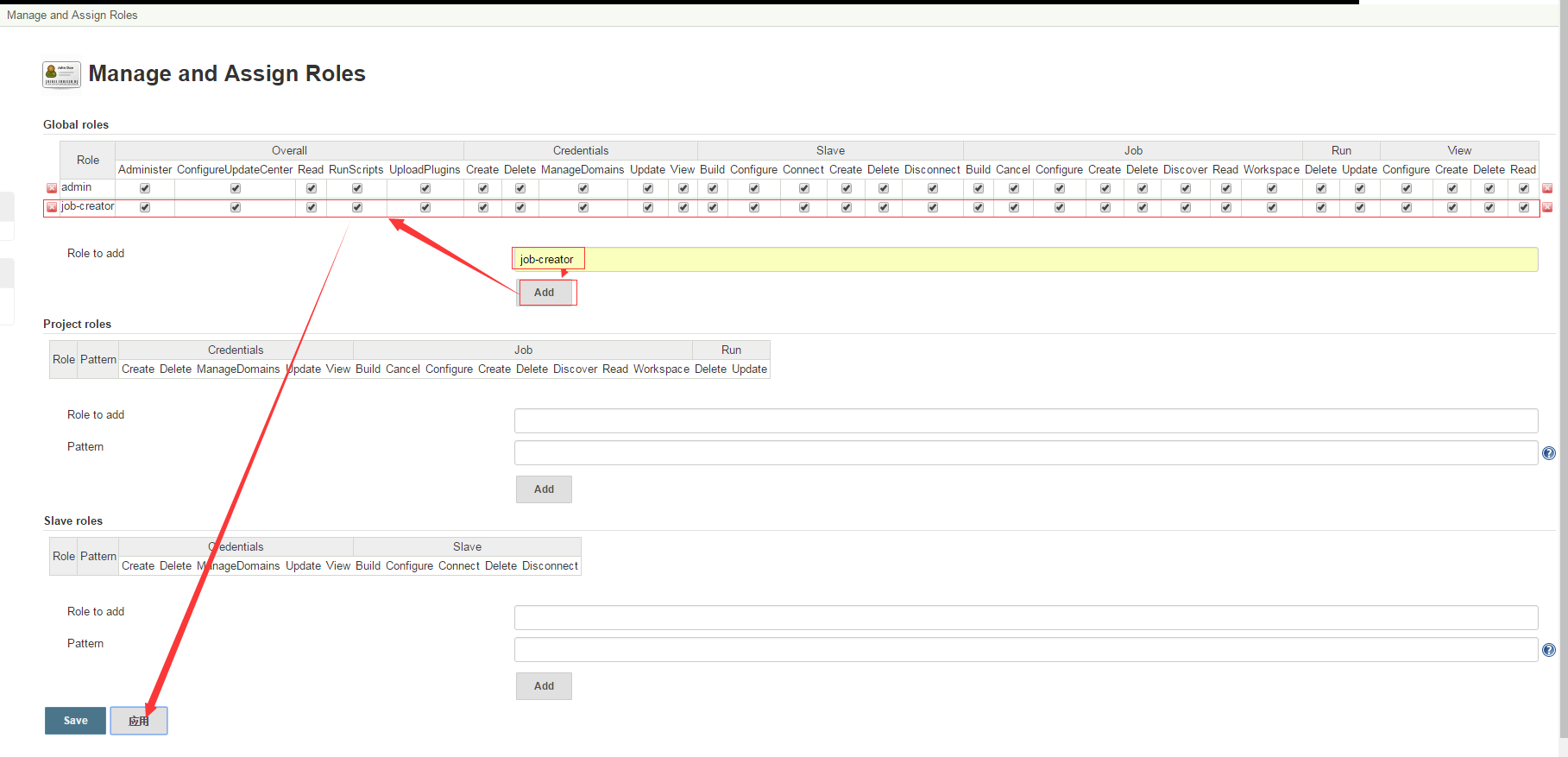Click the vertical page scrollbar
Screen dimensions: 1568x757
(x=1563, y=371)
